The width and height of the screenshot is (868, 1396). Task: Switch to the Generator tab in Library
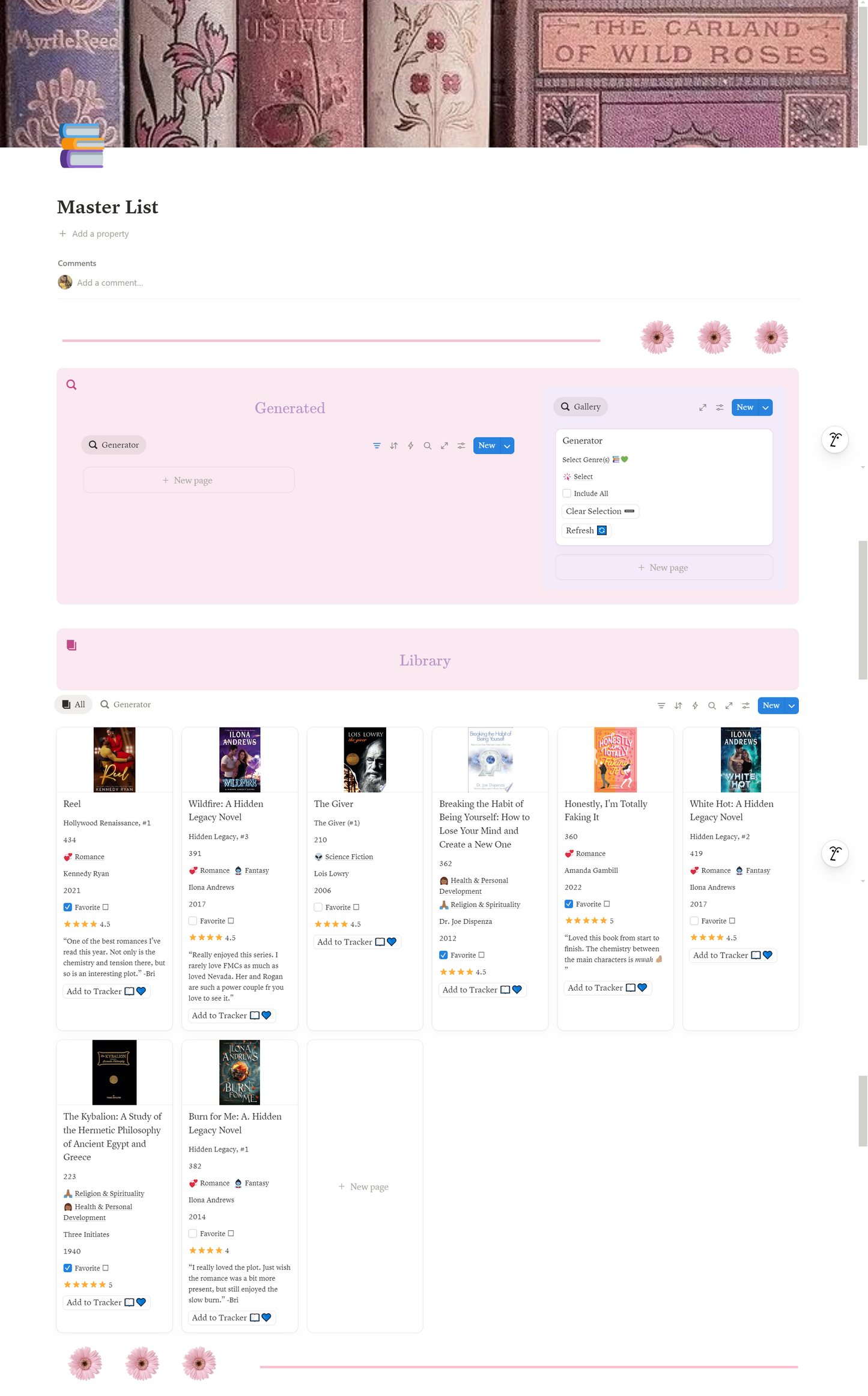126,705
